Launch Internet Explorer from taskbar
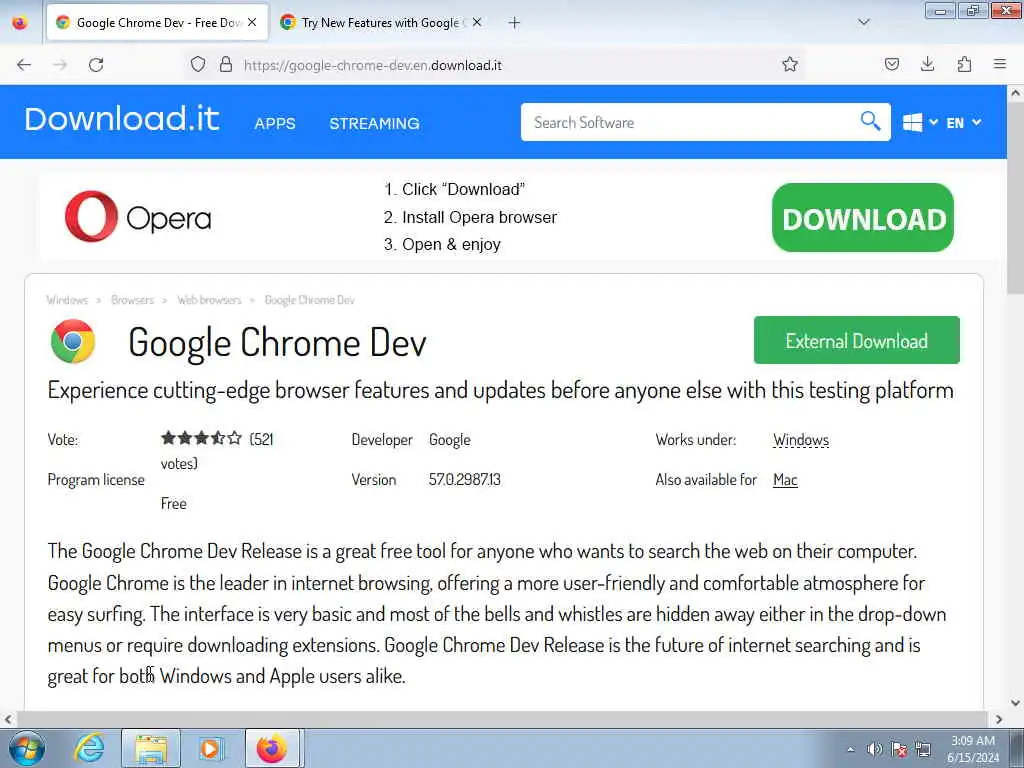 click(89, 748)
